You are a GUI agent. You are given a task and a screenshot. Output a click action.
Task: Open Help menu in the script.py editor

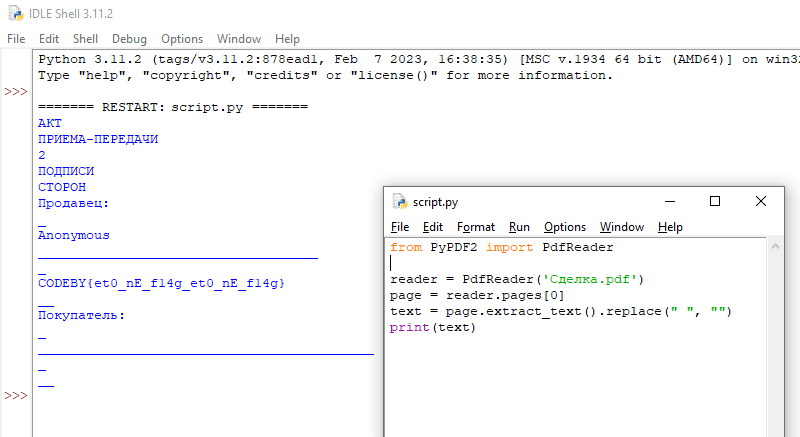coord(670,227)
